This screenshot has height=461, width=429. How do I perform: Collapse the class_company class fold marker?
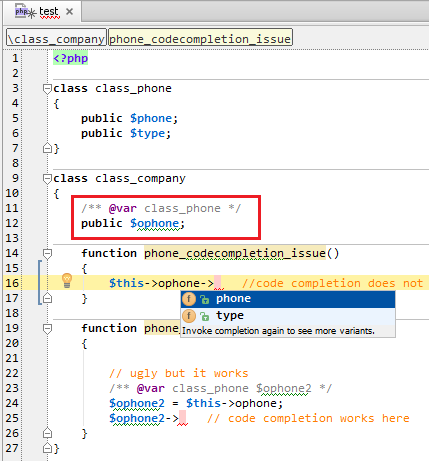coord(47,179)
